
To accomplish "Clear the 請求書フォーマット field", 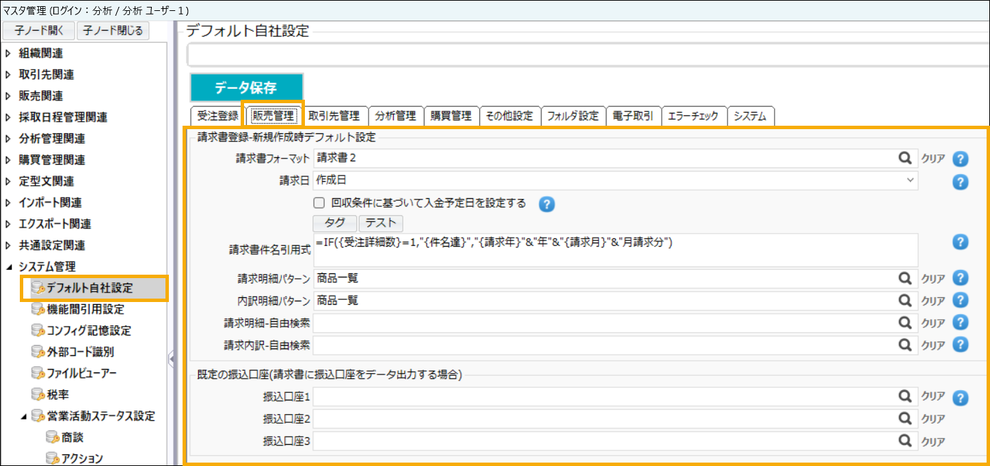I will click(x=933, y=158).
